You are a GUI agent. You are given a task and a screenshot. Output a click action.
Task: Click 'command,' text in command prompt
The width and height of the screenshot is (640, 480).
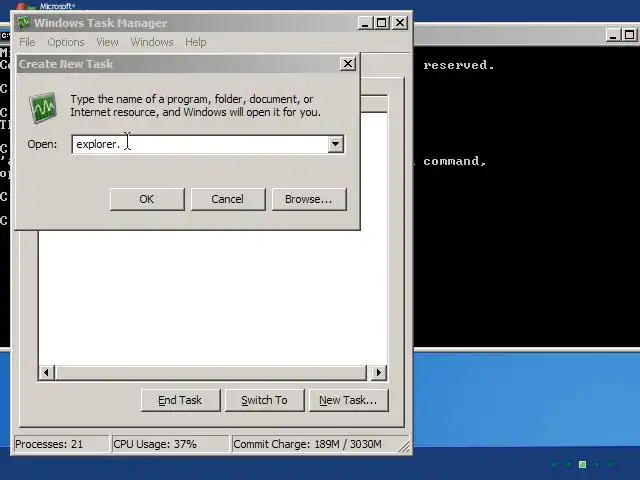pyautogui.click(x=455, y=161)
